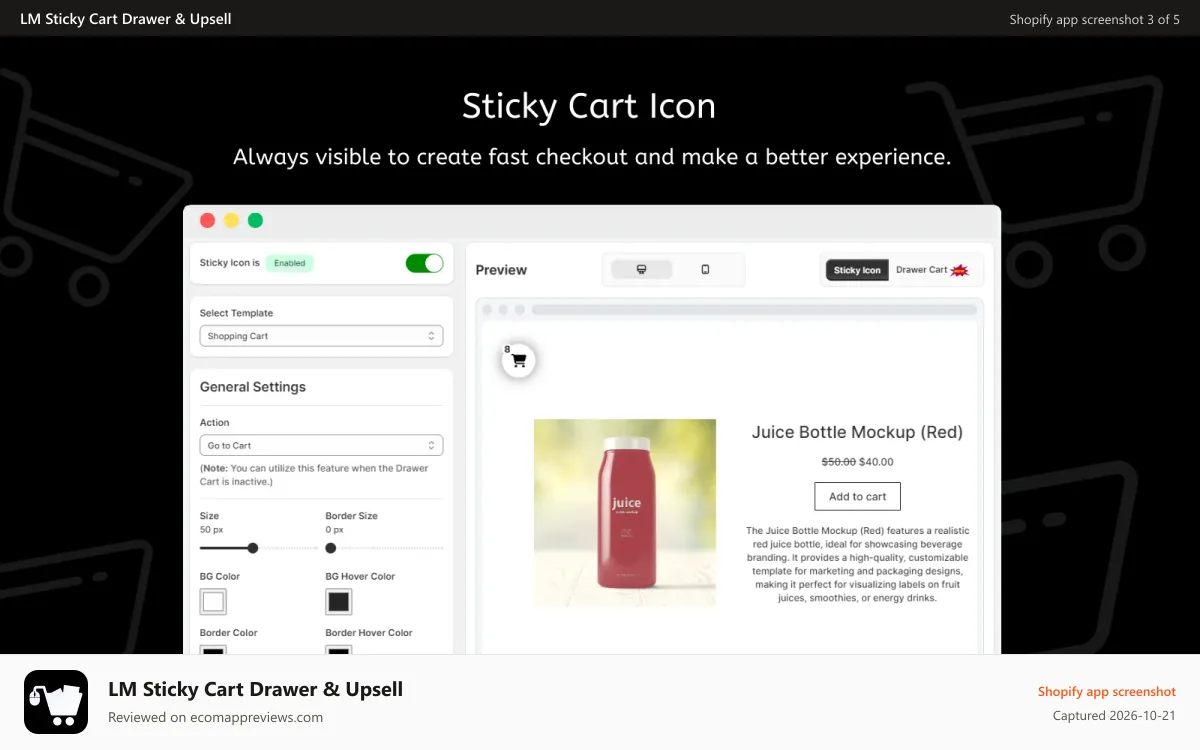Screen dimensions: 1200x750
Task: Switch preview to desktop view icon
Action: pos(641,270)
